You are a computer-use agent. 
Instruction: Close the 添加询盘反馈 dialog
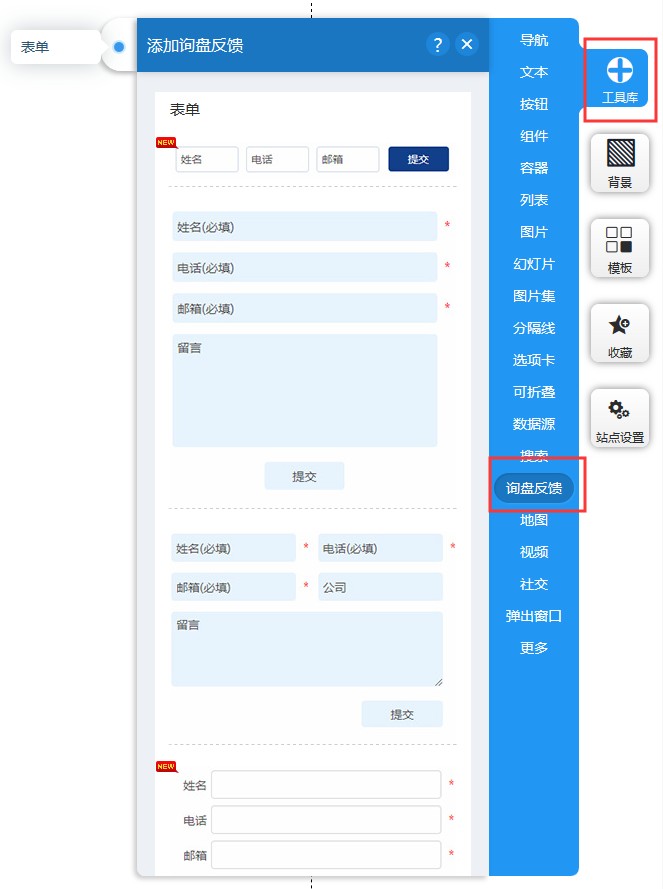coord(467,44)
